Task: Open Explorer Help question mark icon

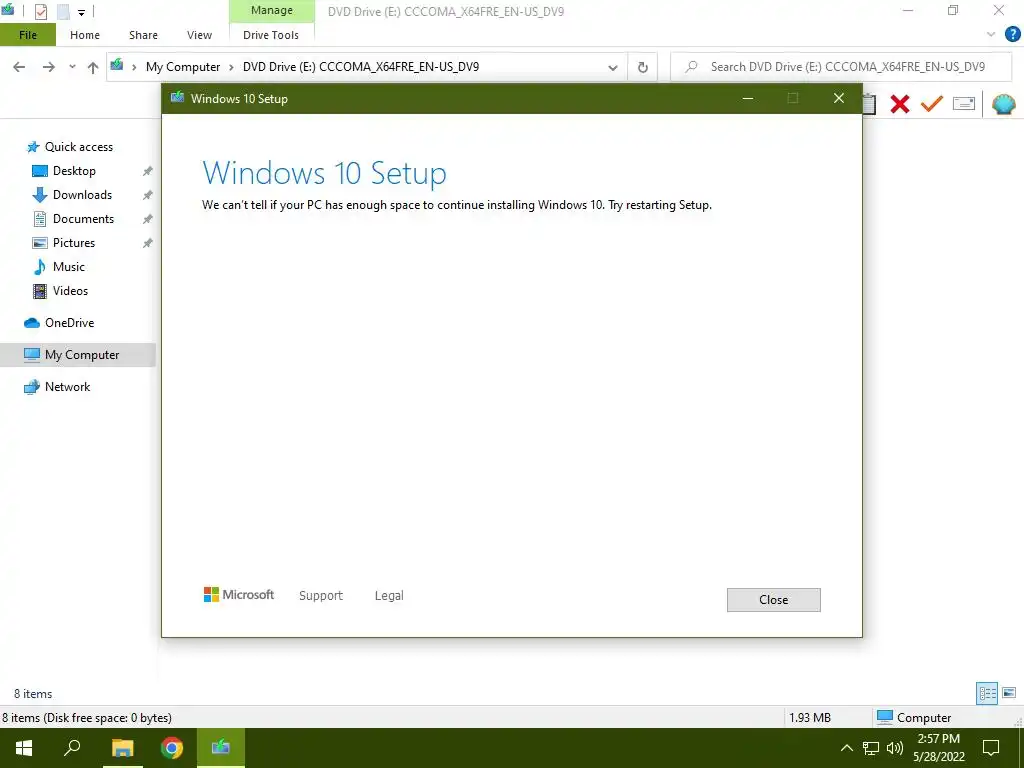Action: [1012, 35]
